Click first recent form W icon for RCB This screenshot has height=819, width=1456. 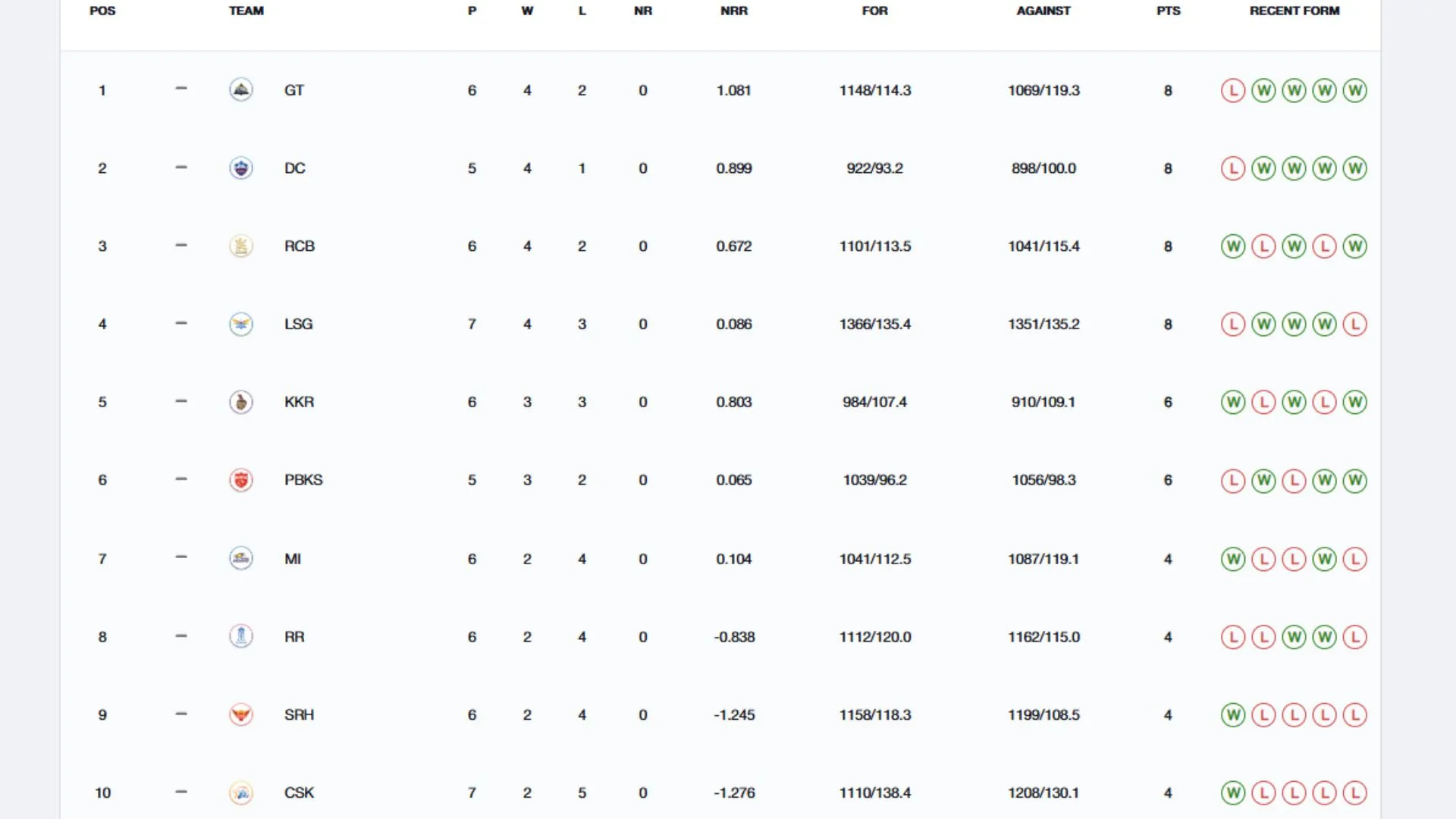pos(1233,246)
